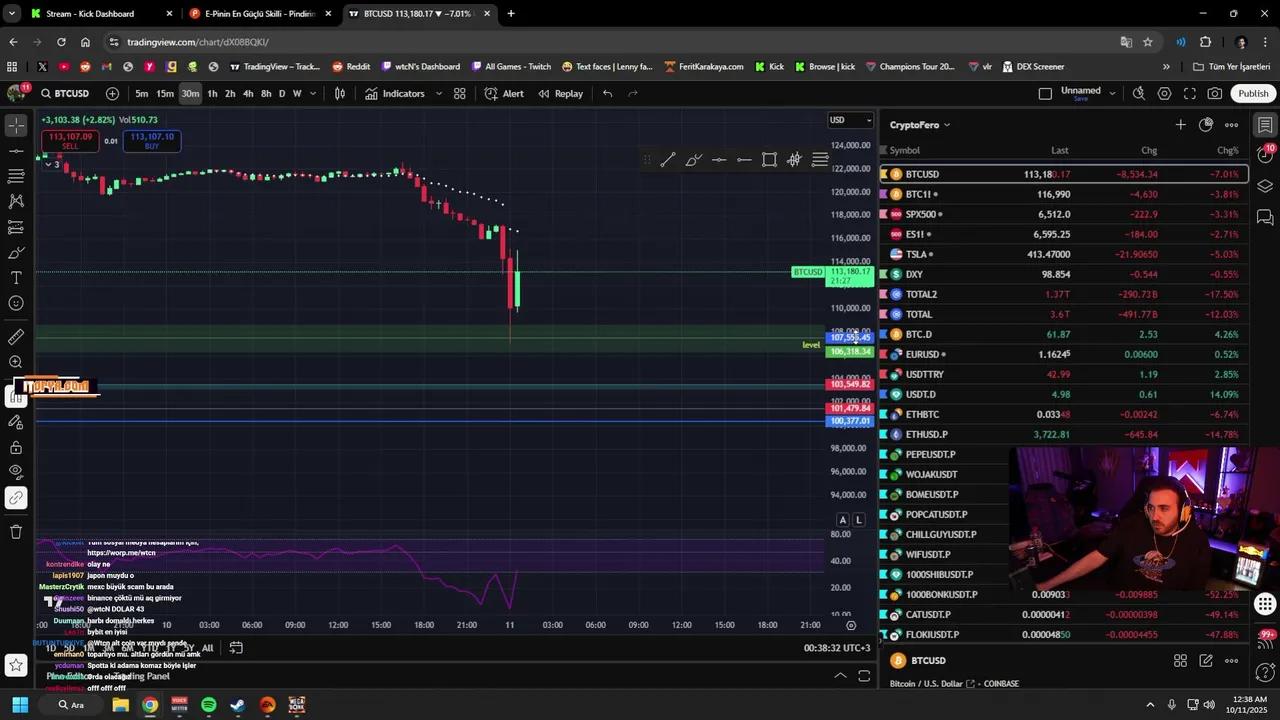This screenshot has height=720, width=1280.
Task: Open the chart settings gear icon
Action: pyautogui.click(x=1164, y=94)
